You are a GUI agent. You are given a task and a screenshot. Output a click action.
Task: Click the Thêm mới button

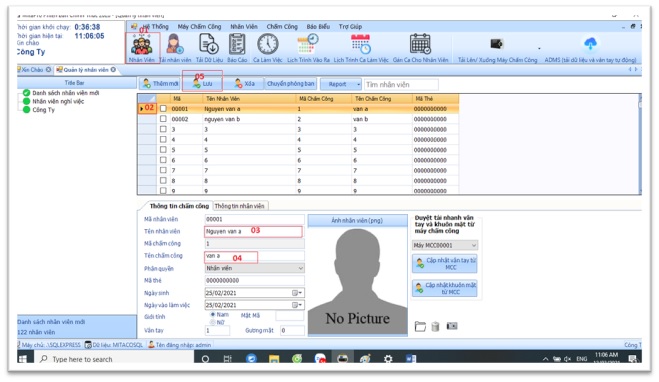click(x=160, y=84)
